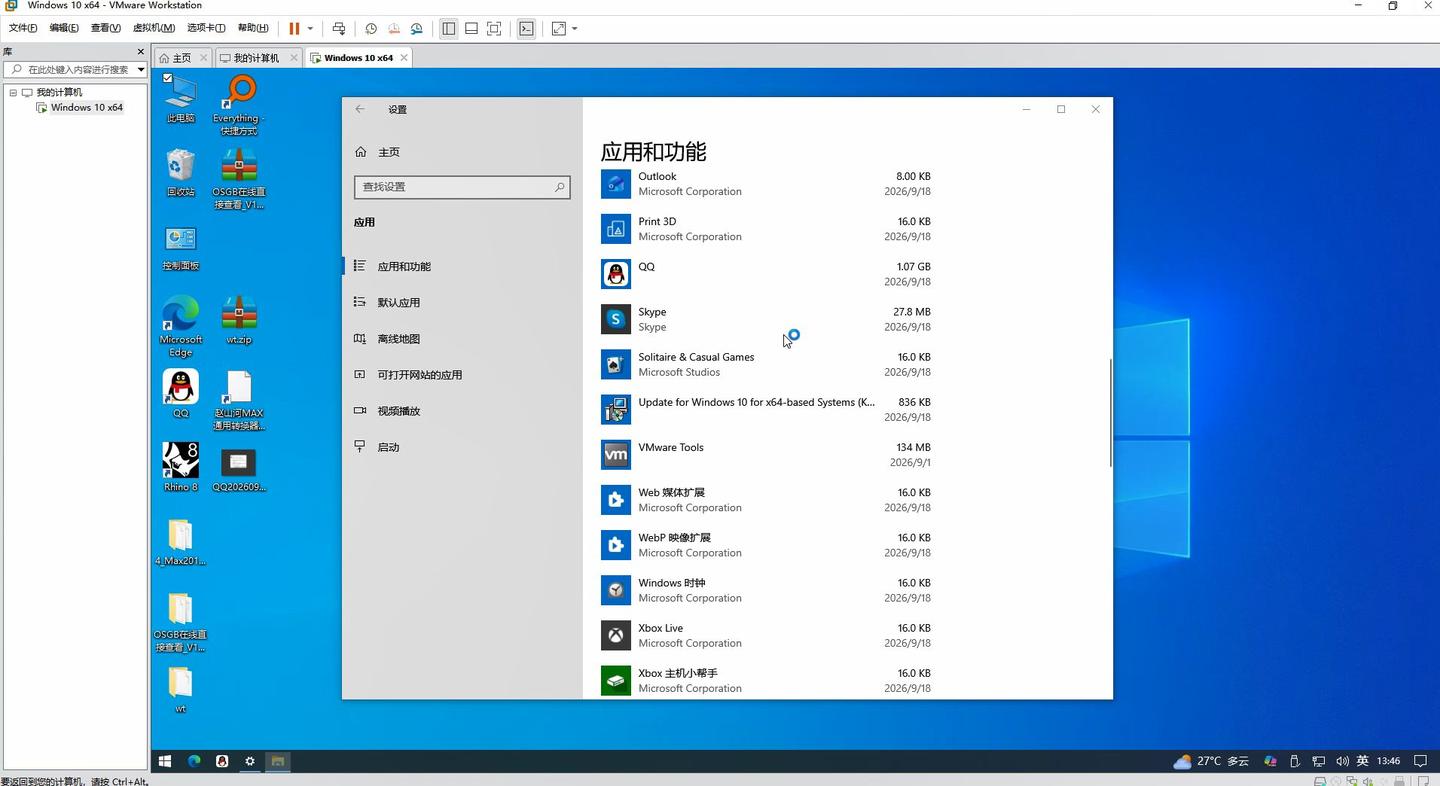Revert the VM to its snapshot
Image resolution: width=1440 pixels, height=786 pixels.
click(x=394, y=28)
